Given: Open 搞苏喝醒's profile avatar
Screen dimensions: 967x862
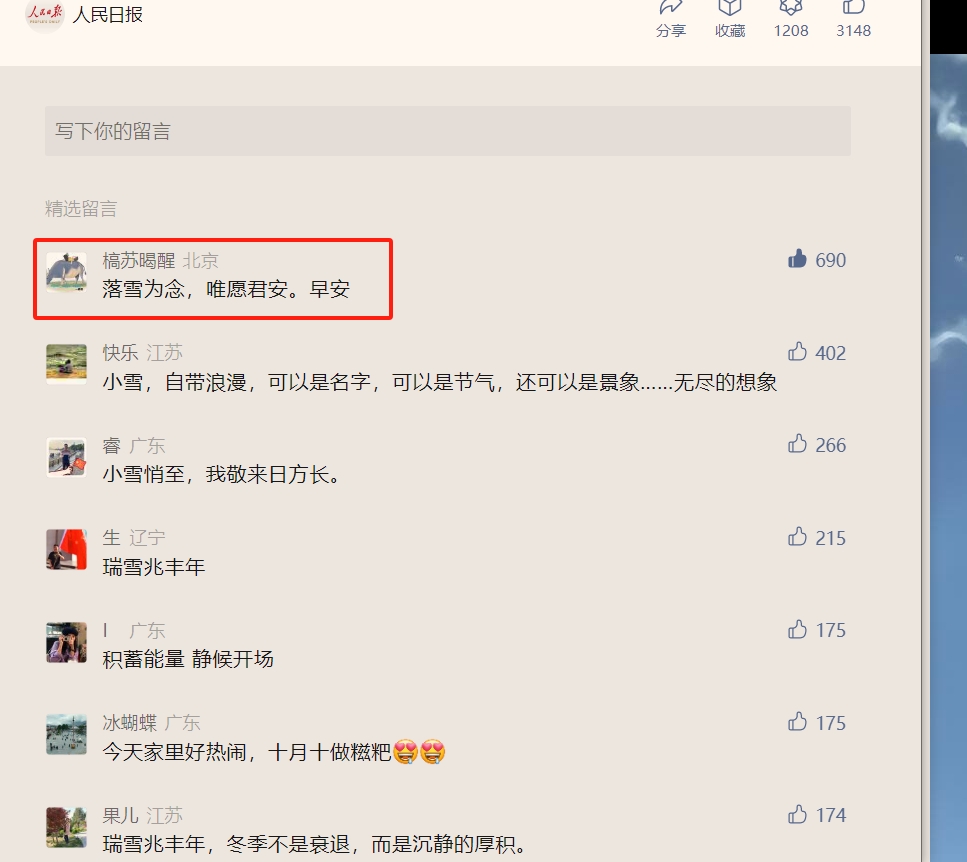Looking at the screenshot, I should [x=67, y=272].
